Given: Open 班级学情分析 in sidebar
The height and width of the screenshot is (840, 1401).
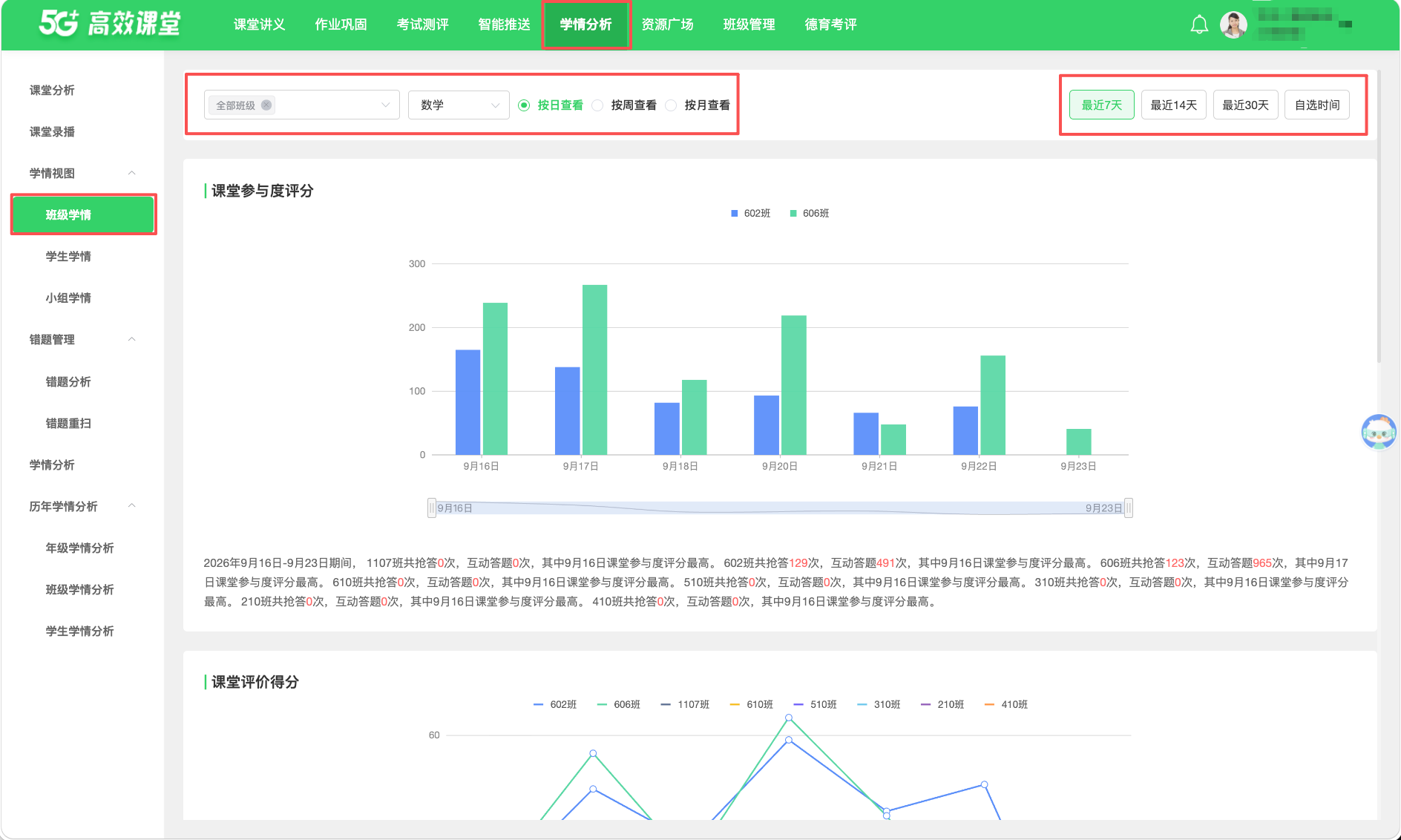Looking at the screenshot, I should click(79, 589).
